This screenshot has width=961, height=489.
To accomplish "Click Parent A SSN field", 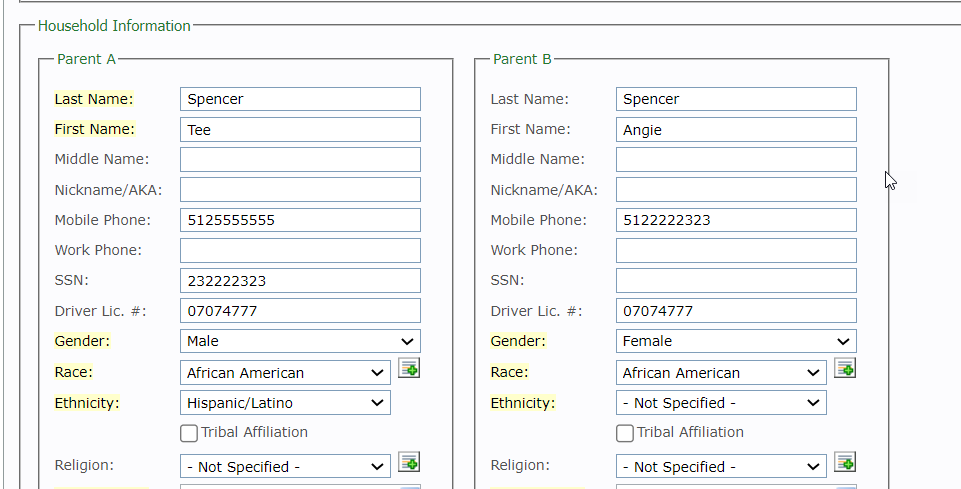I will point(300,281).
